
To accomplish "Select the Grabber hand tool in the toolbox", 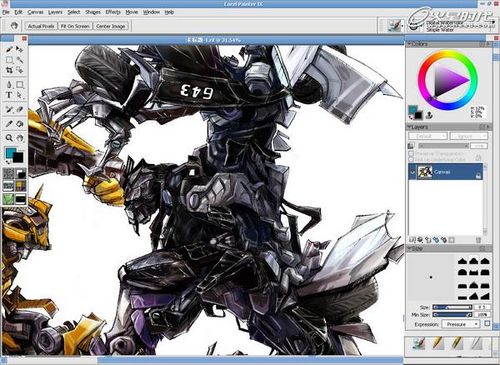I will (20, 138).
